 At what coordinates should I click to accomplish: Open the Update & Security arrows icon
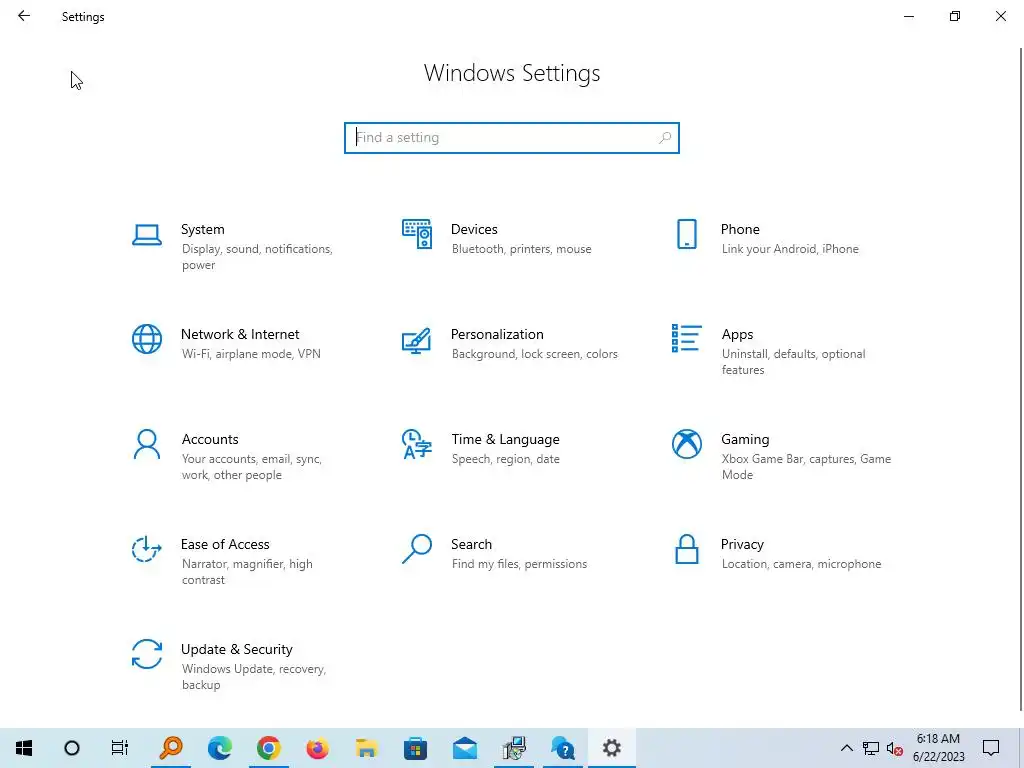147,654
